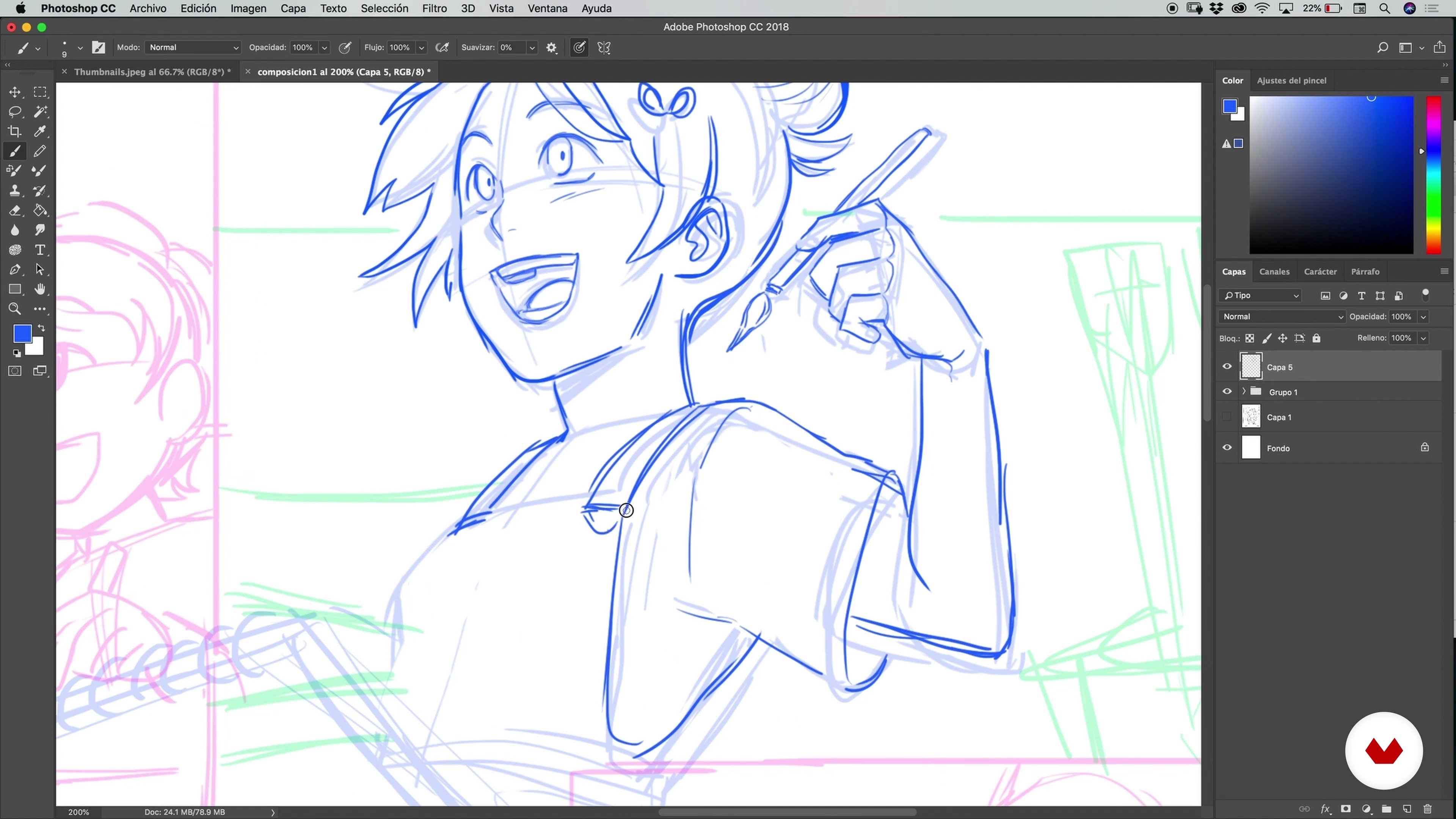Select the Blur drop tool
This screenshot has width=1456, height=819.
pos(15,230)
